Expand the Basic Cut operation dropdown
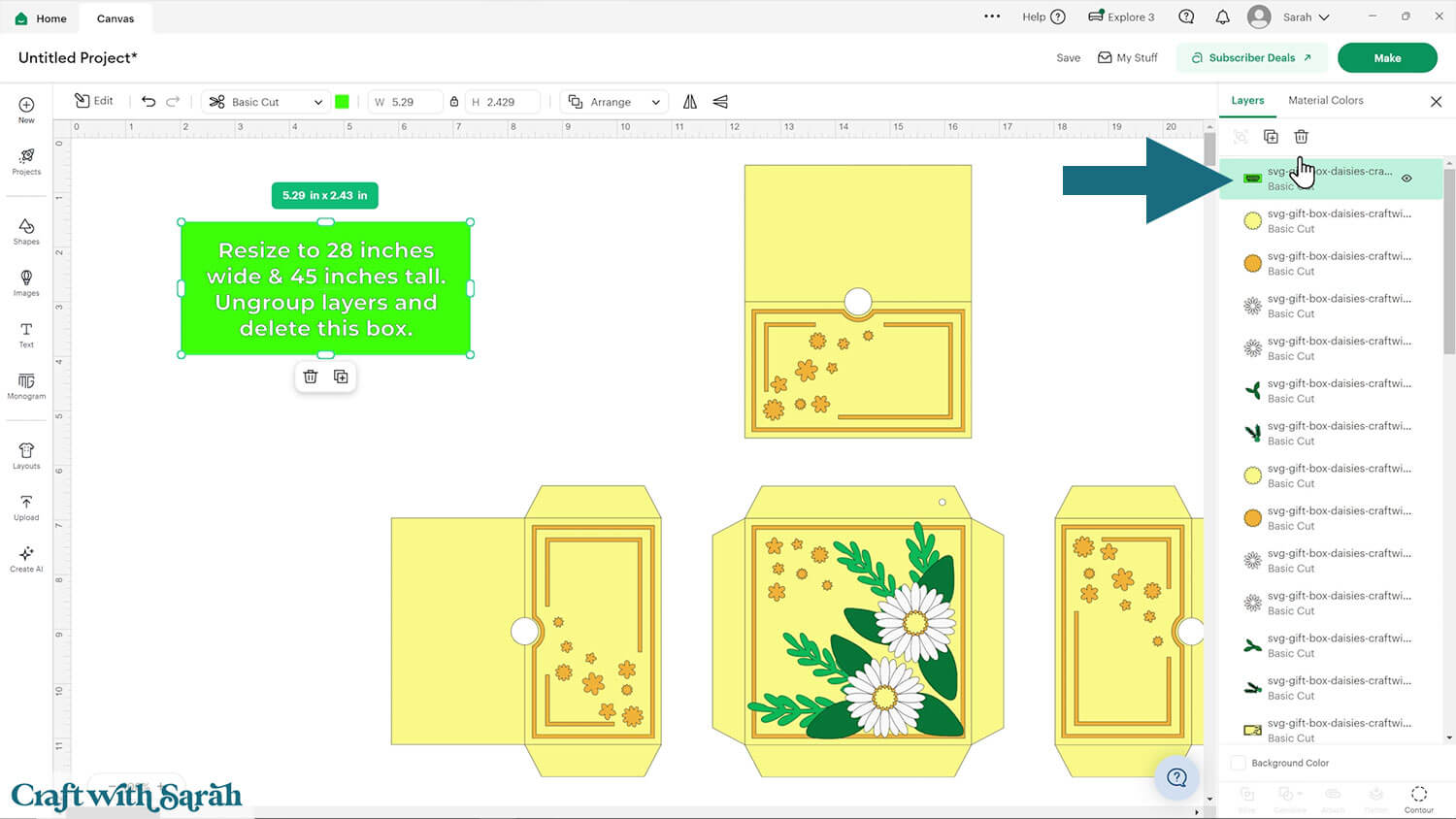Viewport: 1456px width, 819px height. point(266,102)
